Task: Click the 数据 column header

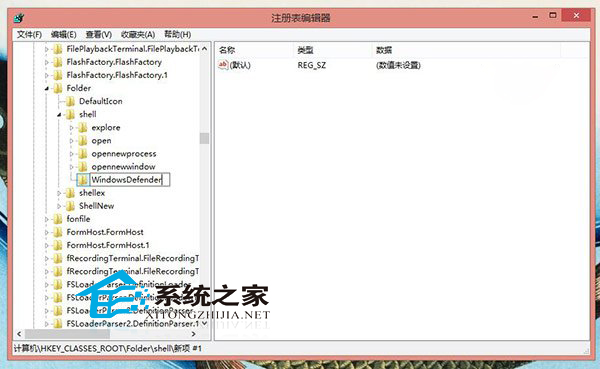Action: (x=466, y=50)
